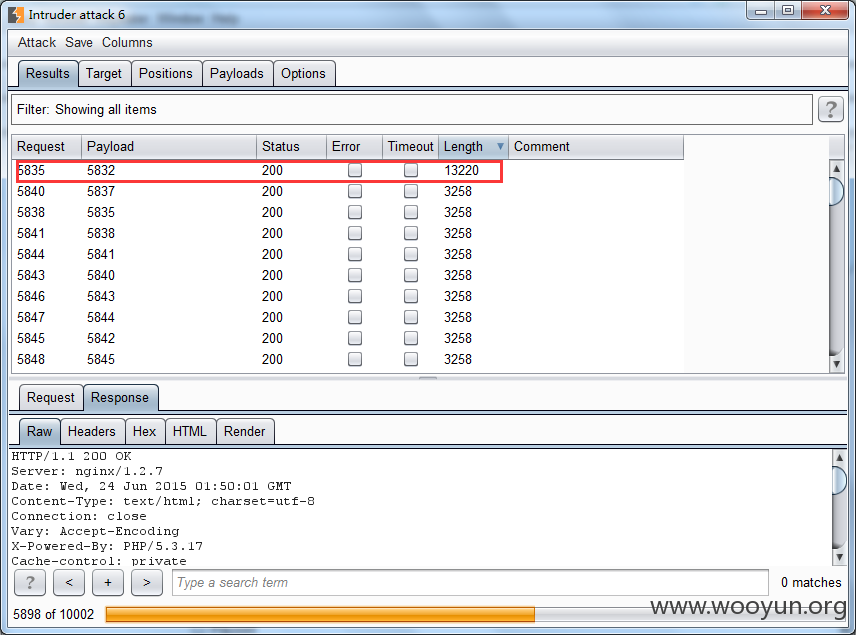Screen dimensions: 856x635
Task: Click the X-Powered-By PHP/5.3.17 line
Action: [x=107, y=546]
